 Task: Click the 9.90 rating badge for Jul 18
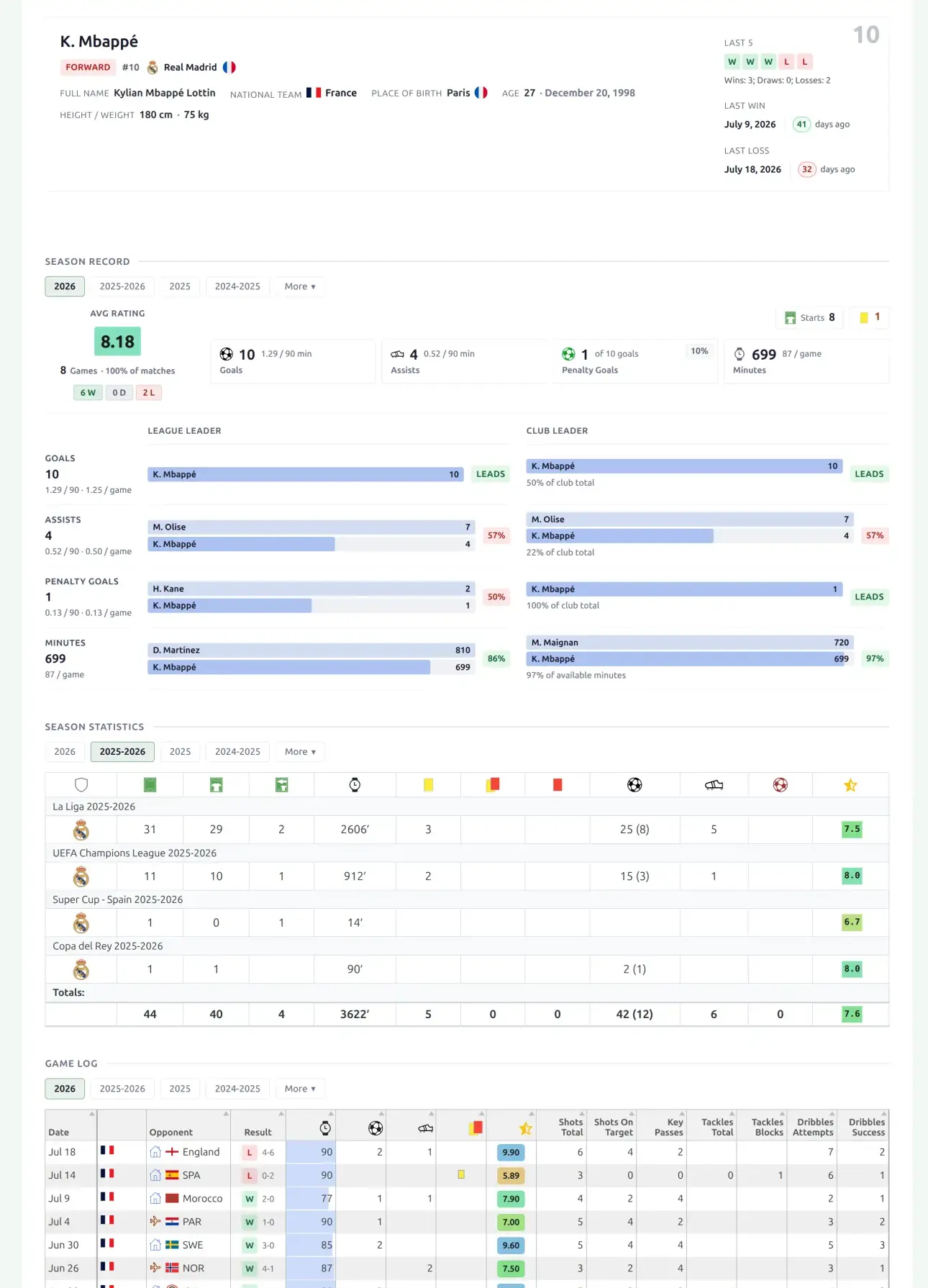511,1153
